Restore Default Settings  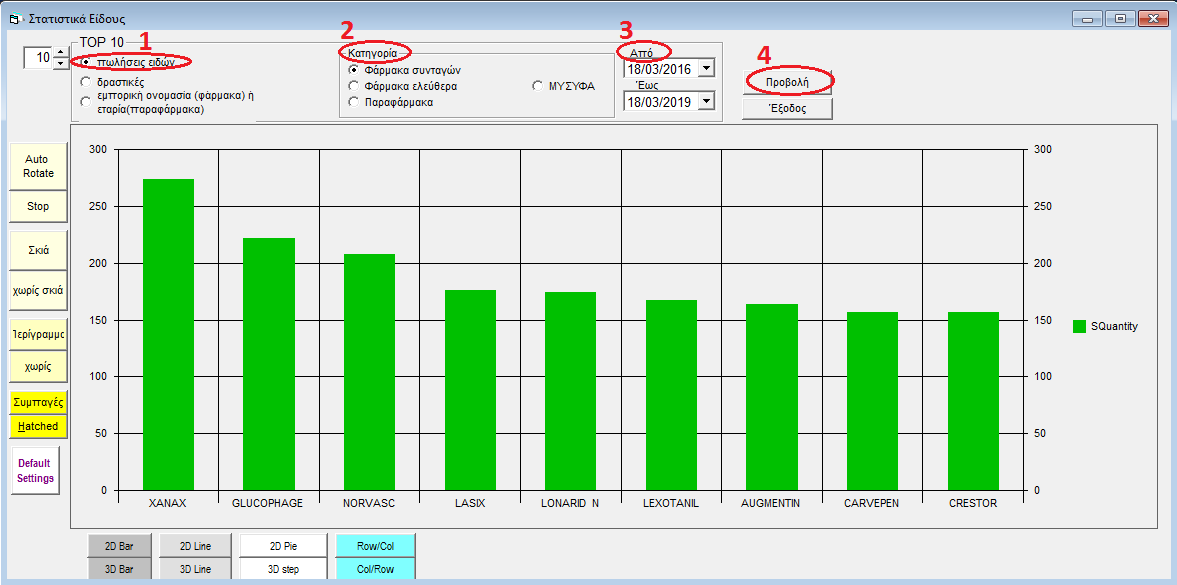coord(35,470)
